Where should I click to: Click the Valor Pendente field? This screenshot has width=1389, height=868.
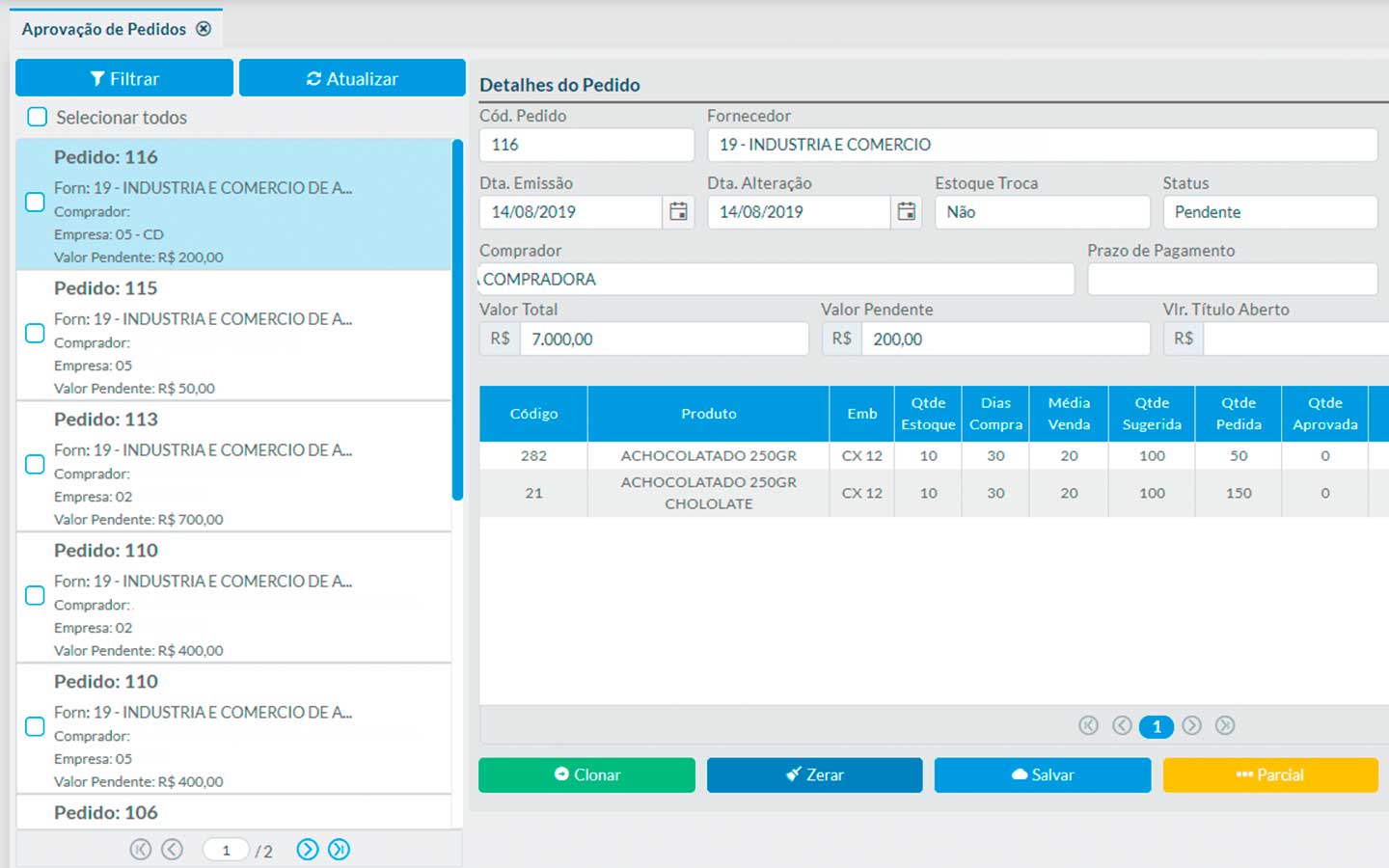(x=1005, y=339)
